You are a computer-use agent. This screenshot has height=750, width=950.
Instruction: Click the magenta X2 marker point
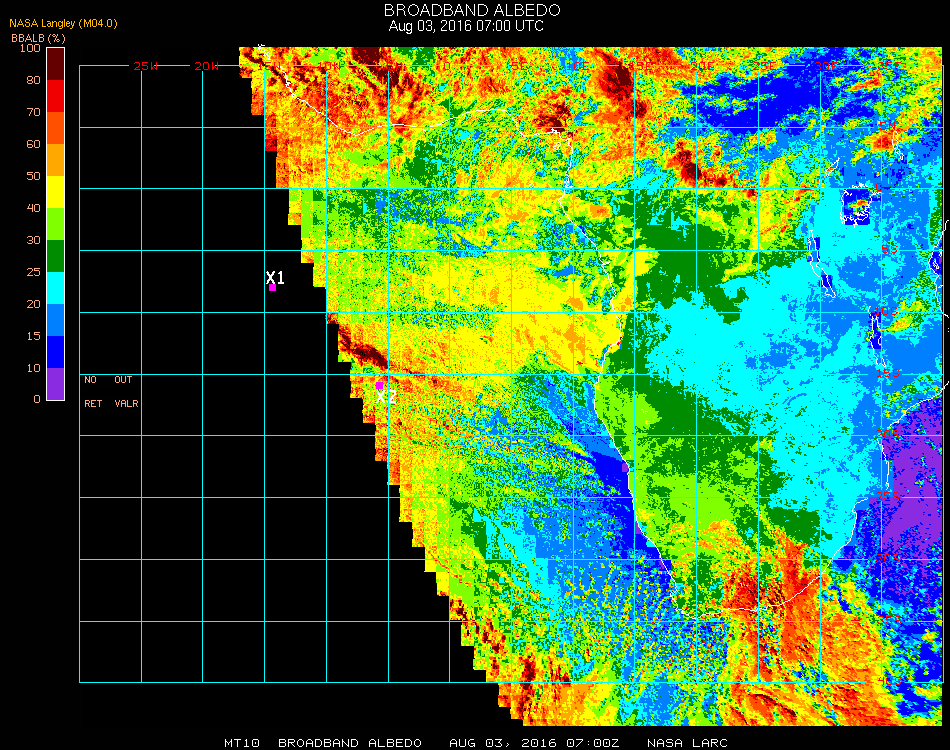tap(379, 385)
